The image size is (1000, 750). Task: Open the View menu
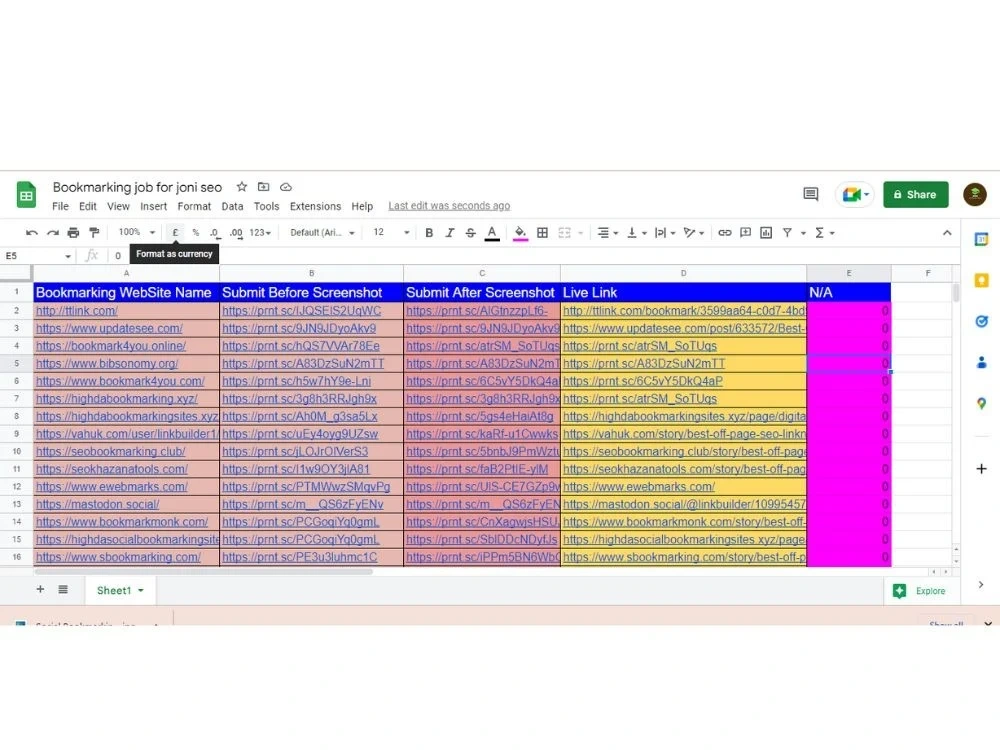[118, 206]
